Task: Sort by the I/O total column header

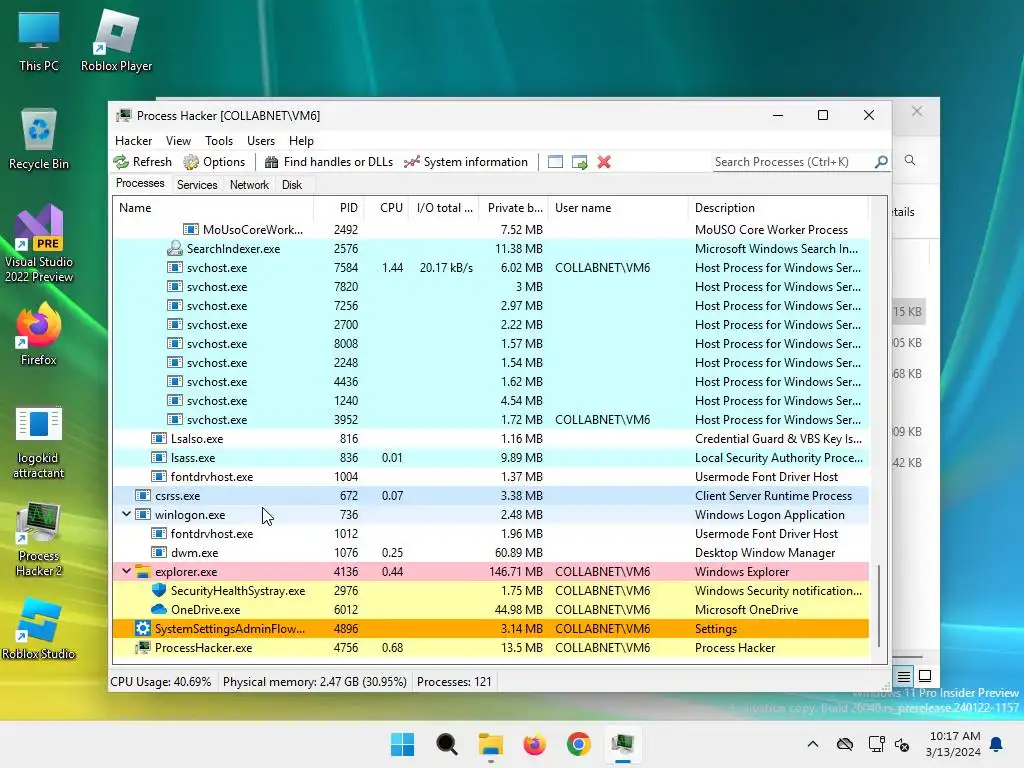Action: coord(444,208)
